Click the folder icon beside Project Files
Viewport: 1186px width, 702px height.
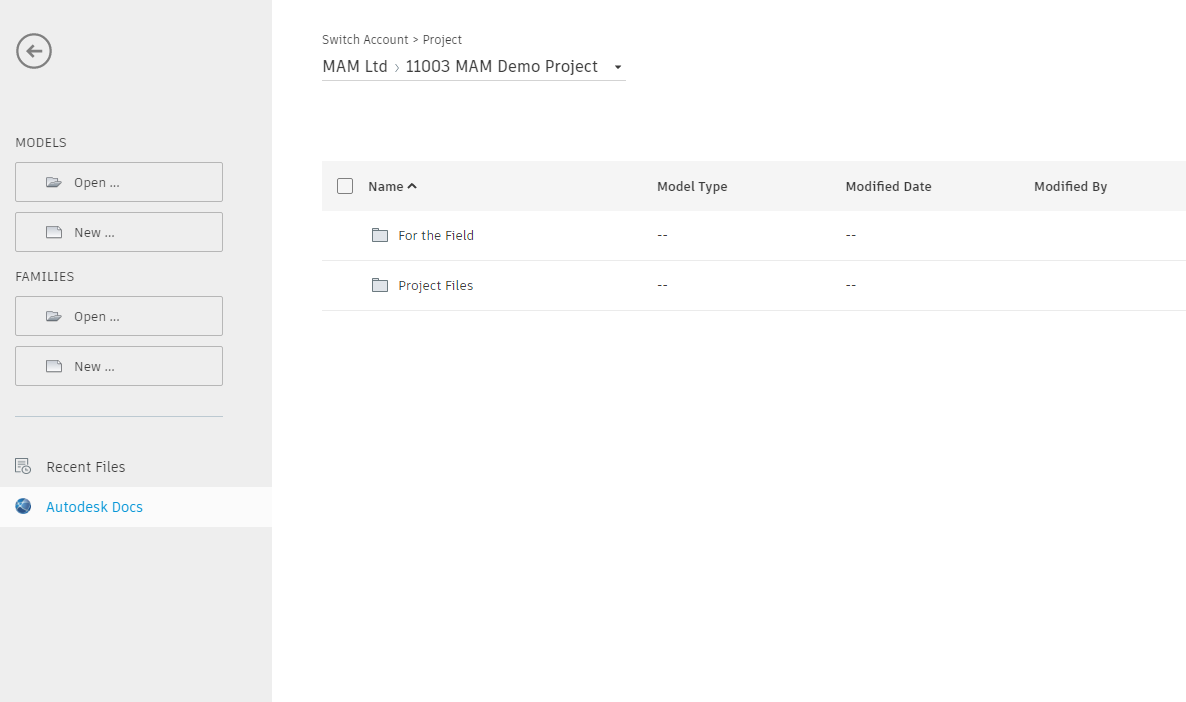coord(380,285)
